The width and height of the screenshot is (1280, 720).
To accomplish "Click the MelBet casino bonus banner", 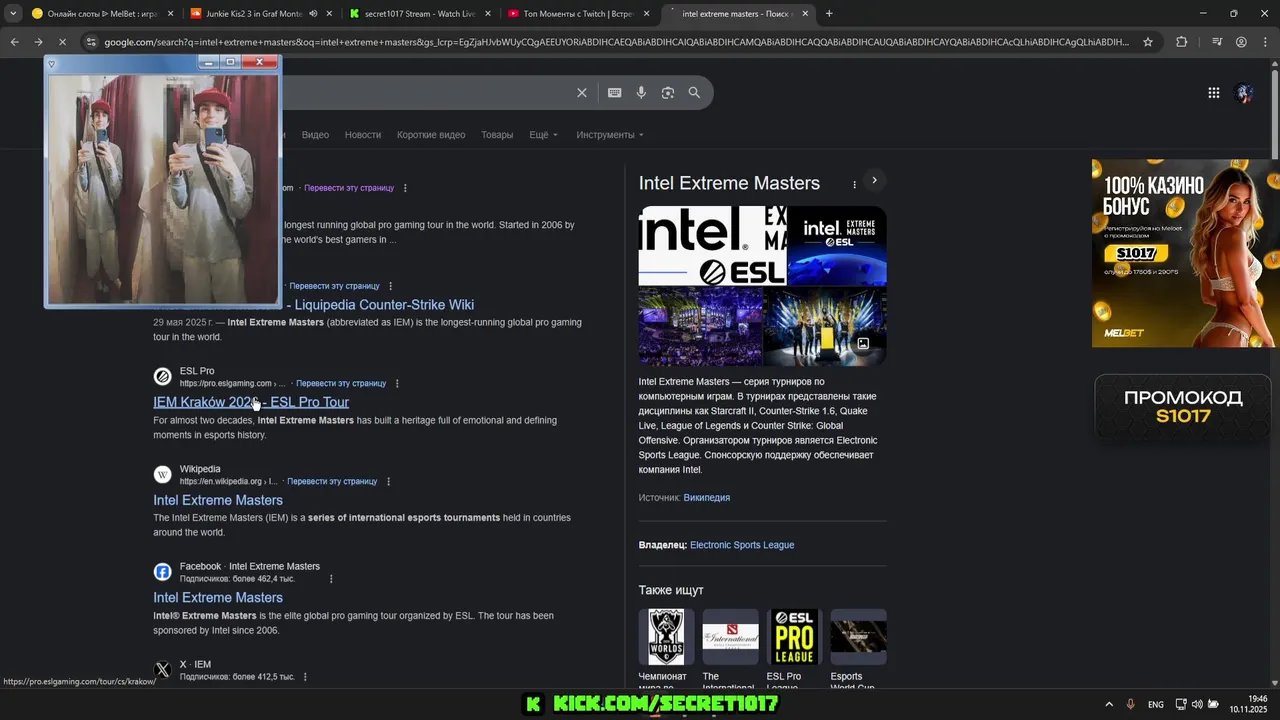I will tap(1185, 253).
